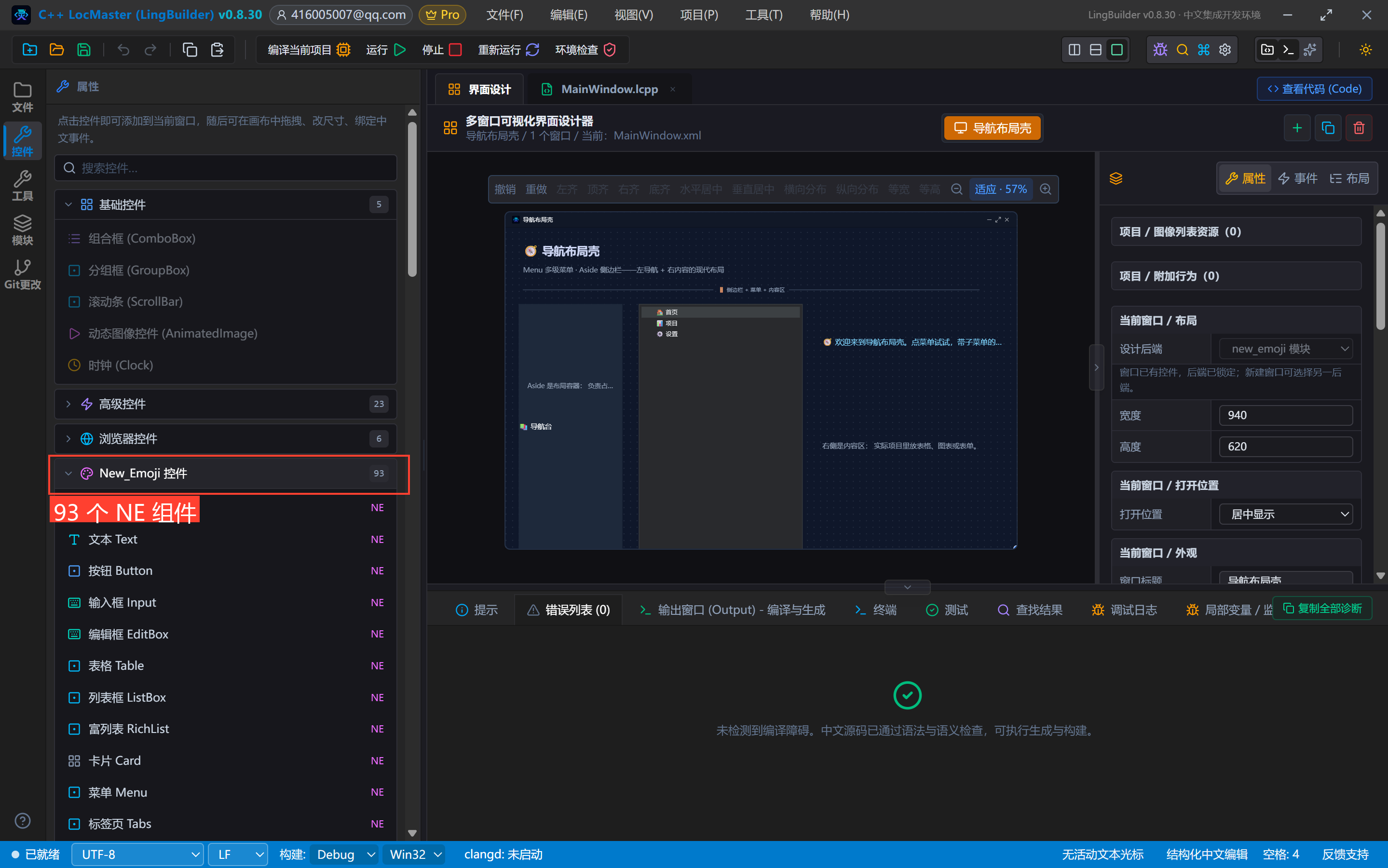Open the 设计后端 new_emoji 模块 dropdown
Image resolution: width=1388 pixels, height=868 pixels.
(x=1285, y=349)
